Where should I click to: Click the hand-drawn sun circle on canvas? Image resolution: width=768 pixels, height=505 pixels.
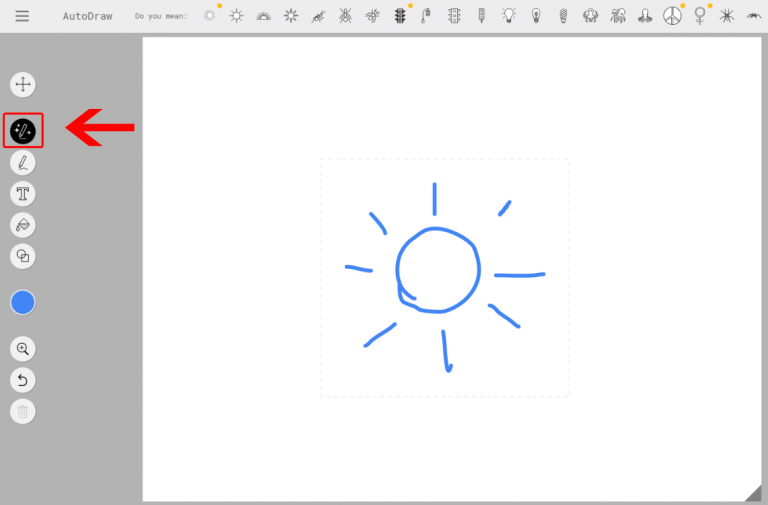[x=437, y=270]
